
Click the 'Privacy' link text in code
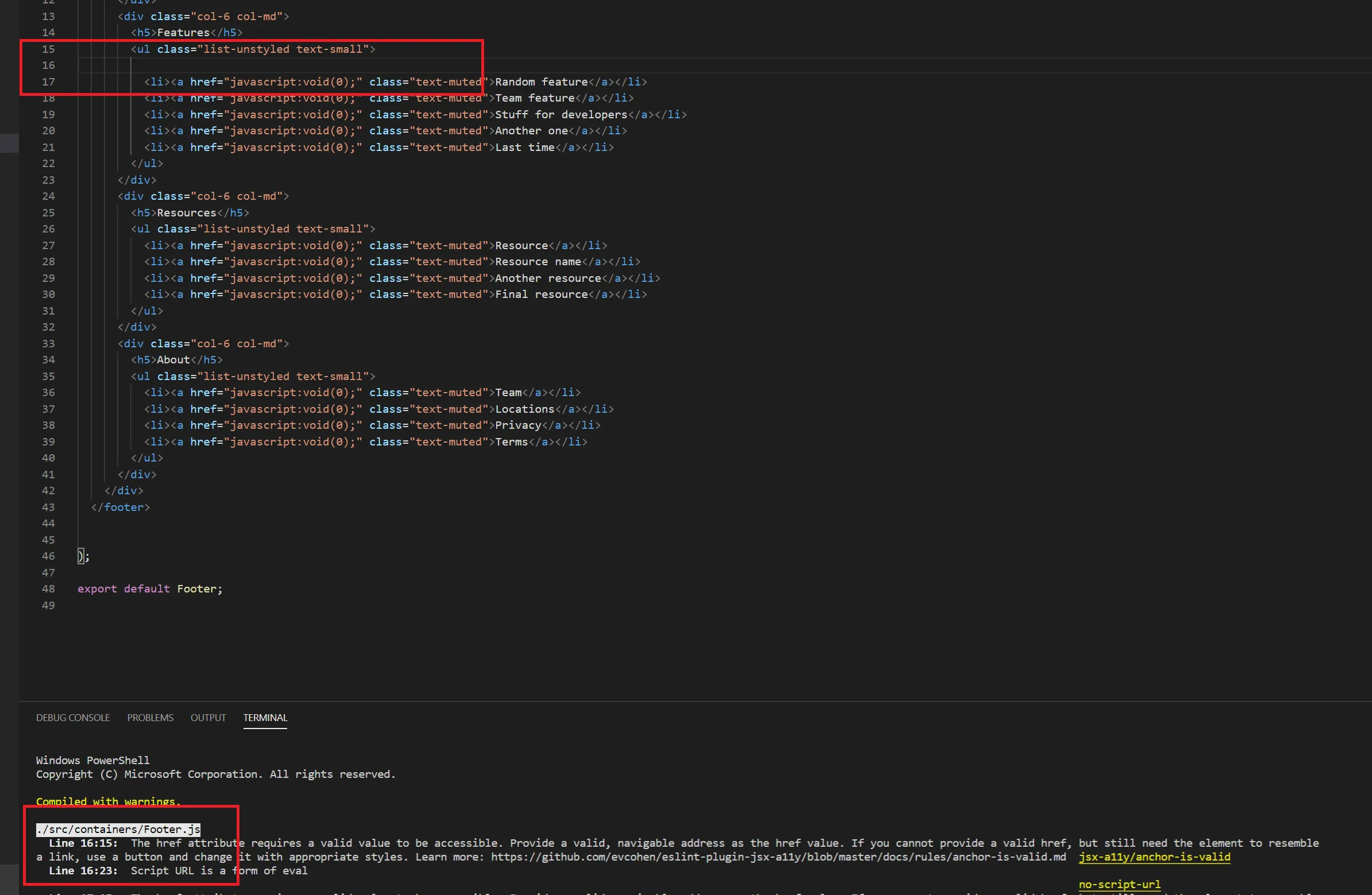[517, 425]
